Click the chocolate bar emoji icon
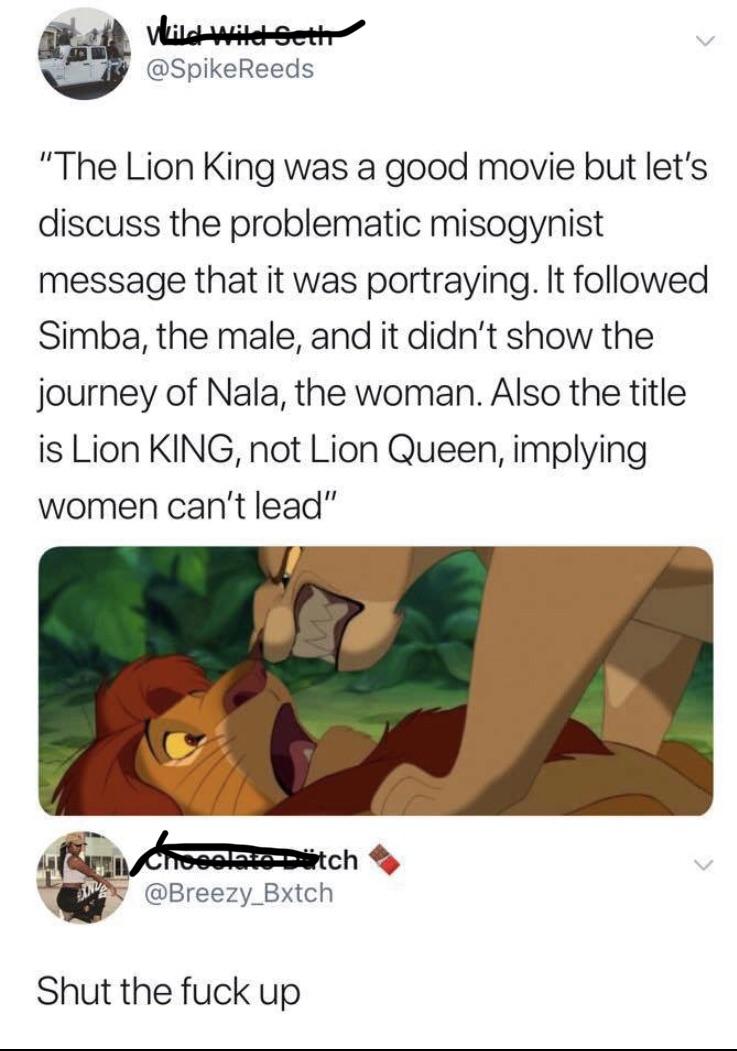Viewport: 737px width, 1051px height. click(x=385, y=860)
